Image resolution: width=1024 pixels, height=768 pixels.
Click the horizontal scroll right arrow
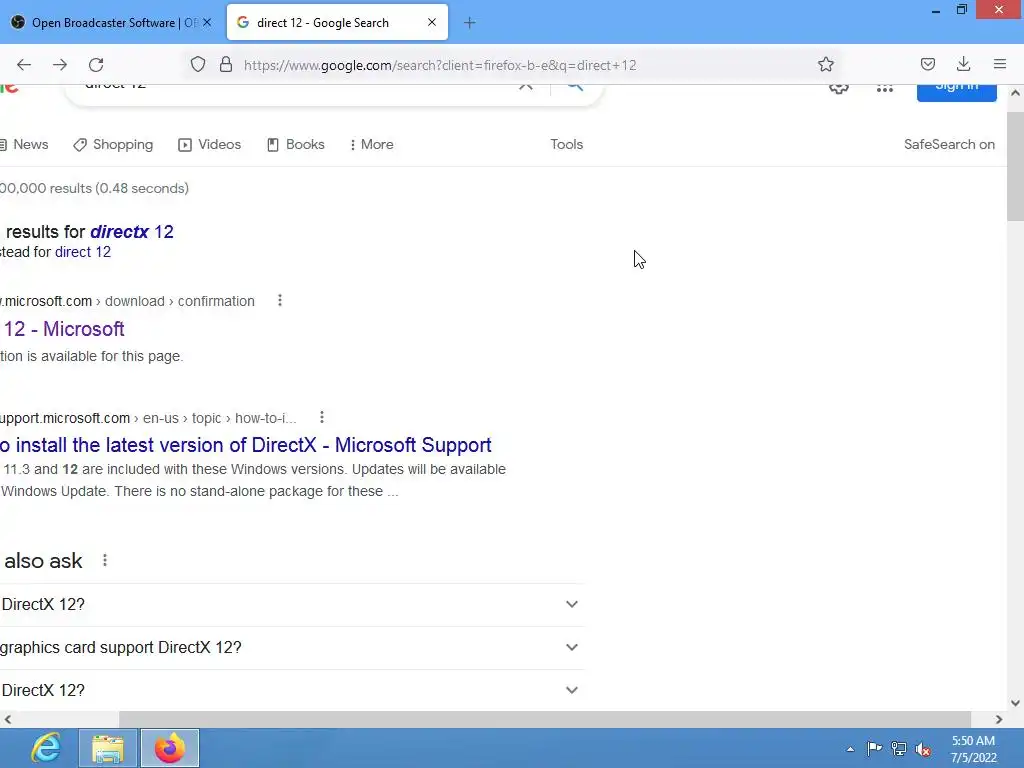click(999, 719)
